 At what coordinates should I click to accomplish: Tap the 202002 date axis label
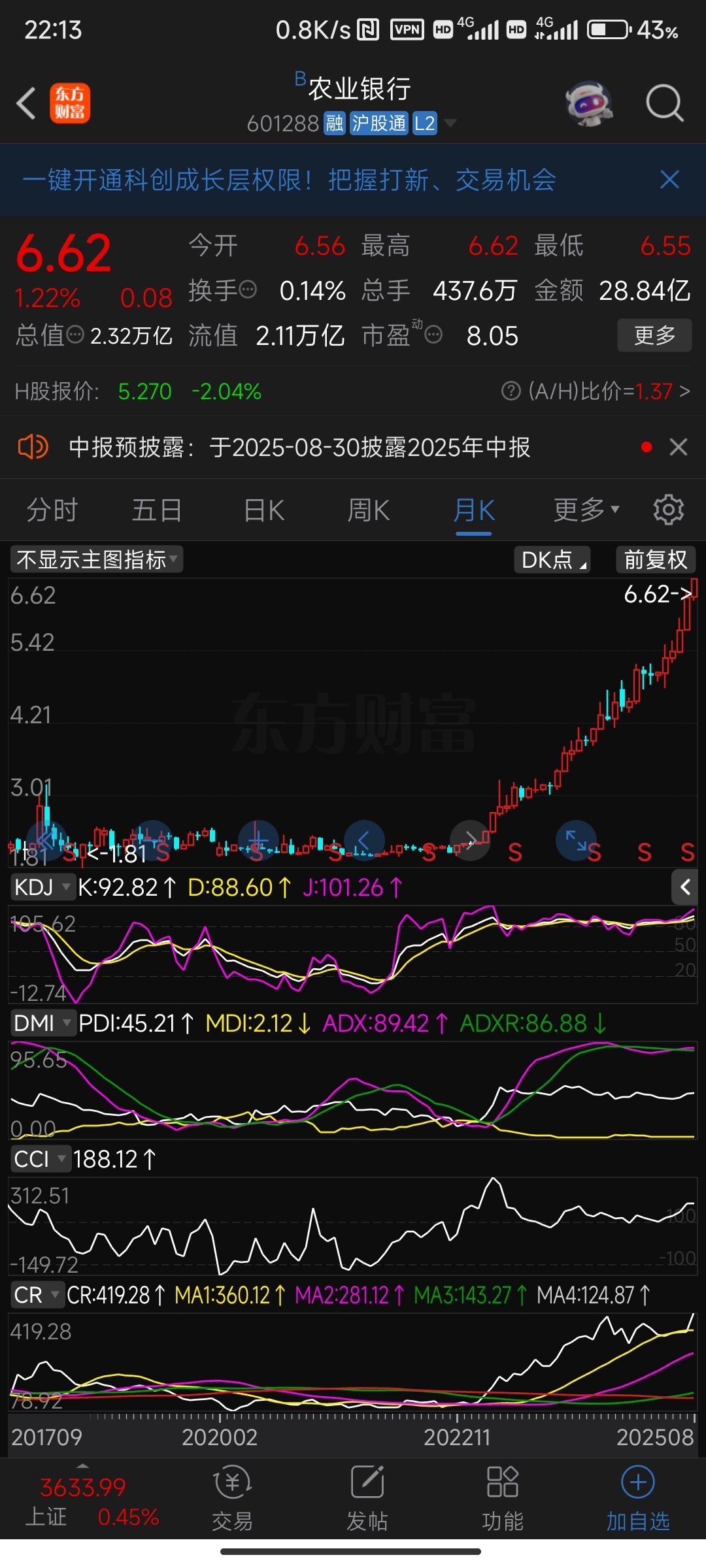[x=220, y=1437]
